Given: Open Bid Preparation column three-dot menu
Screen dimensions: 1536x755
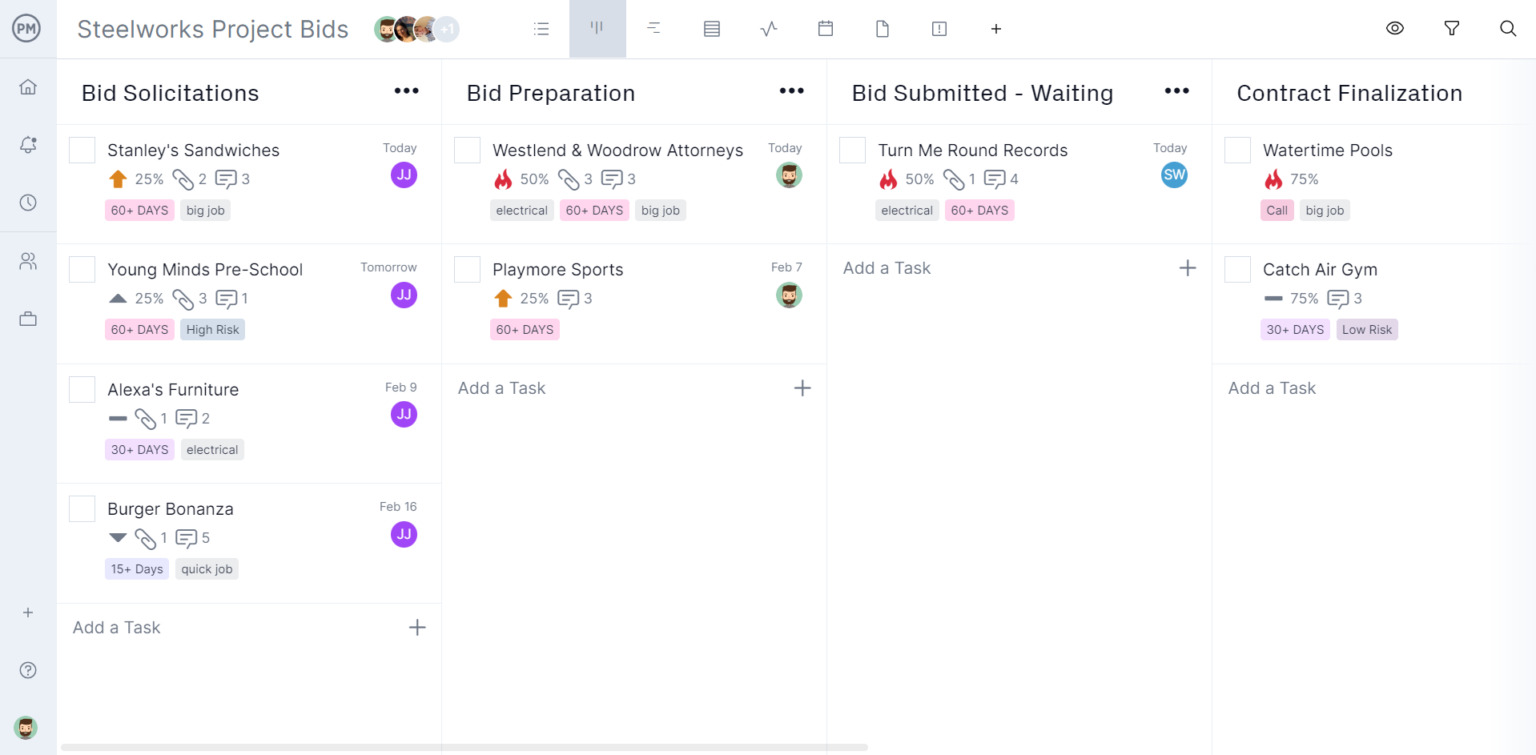Looking at the screenshot, I should [x=791, y=92].
